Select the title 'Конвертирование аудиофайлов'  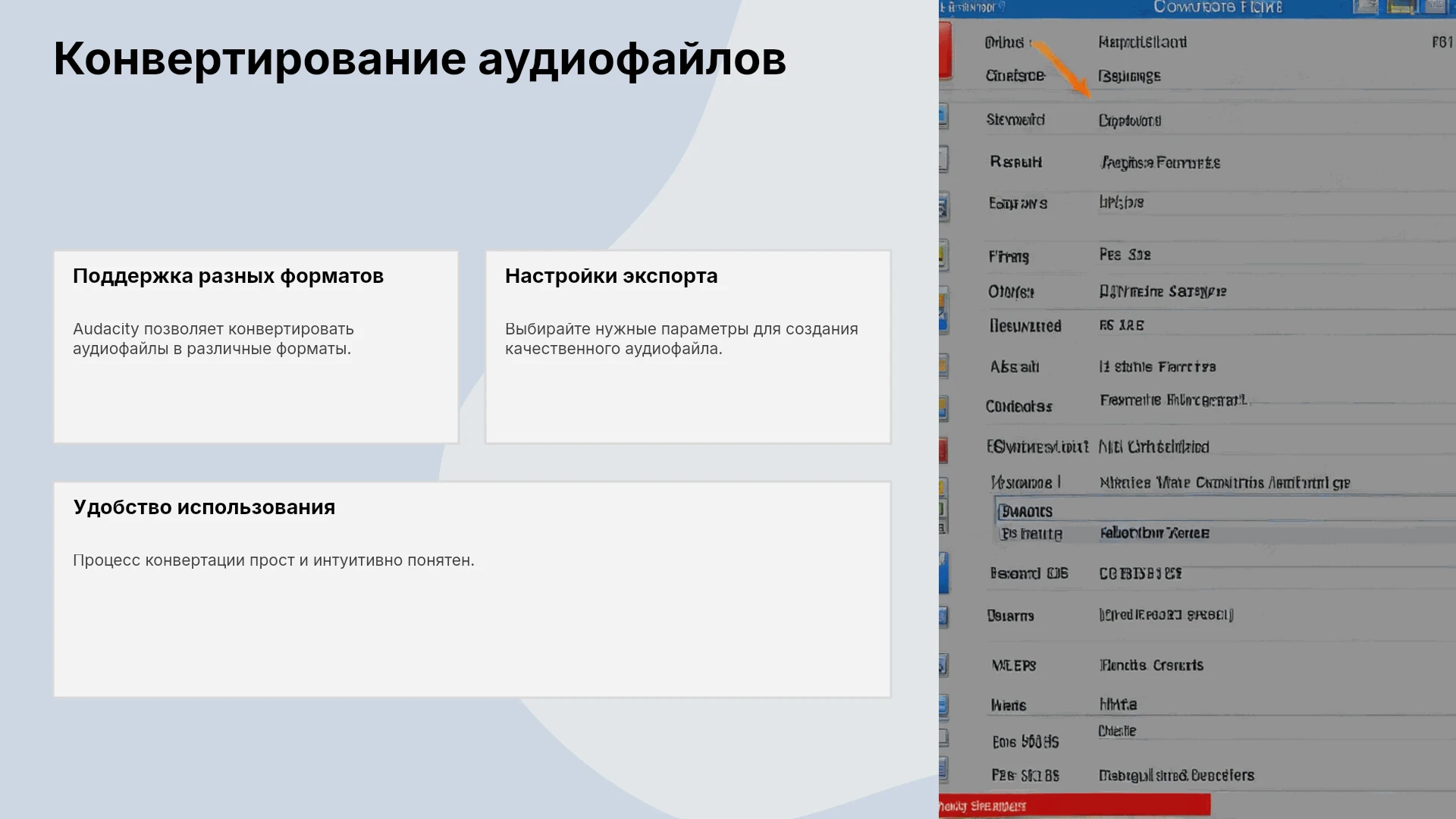tap(420, 58)
